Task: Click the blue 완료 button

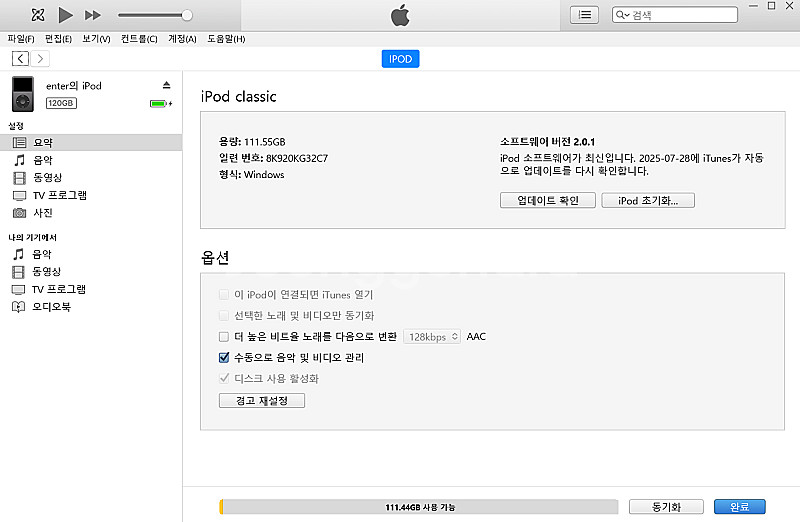Action: [x=740, y=507]
